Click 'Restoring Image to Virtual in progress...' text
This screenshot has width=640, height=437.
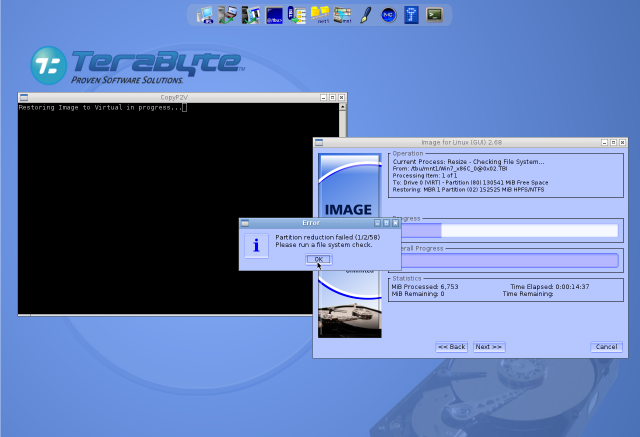(x=100, y=108)
